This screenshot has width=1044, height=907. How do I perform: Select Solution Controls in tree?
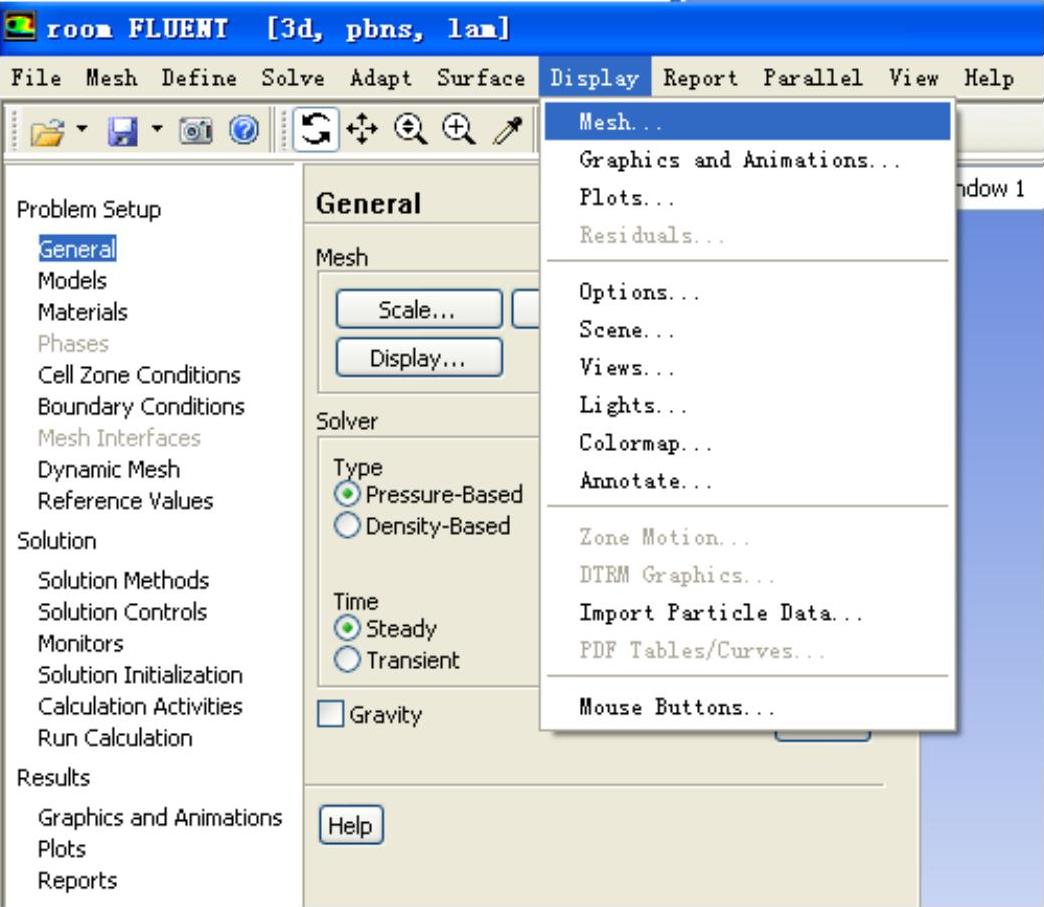[x=123, y=611]
